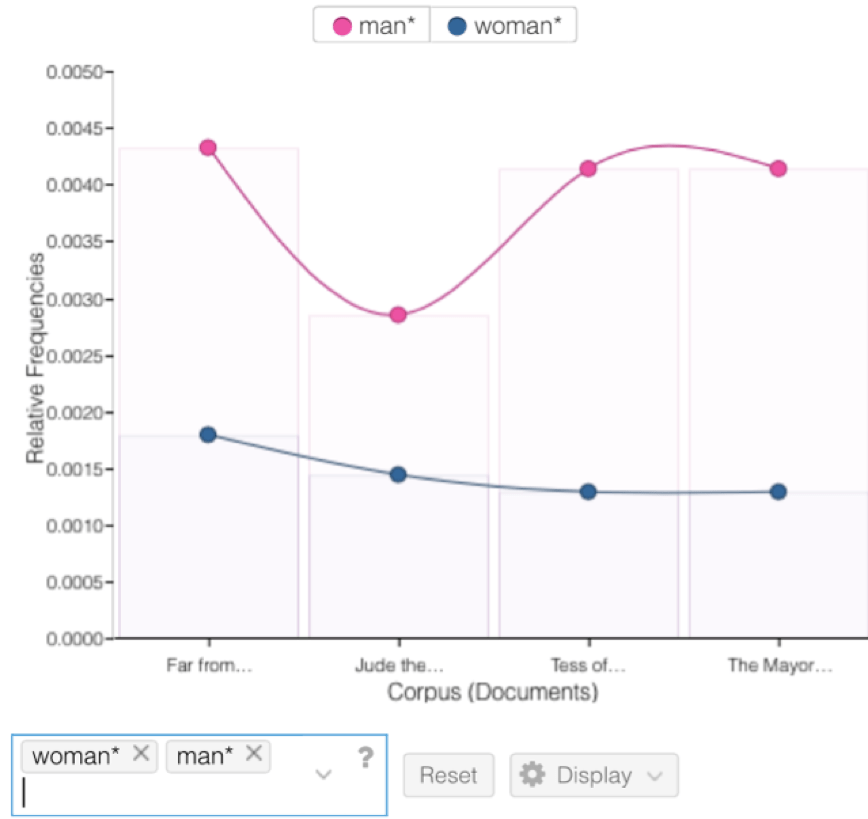
Task: Open the search help question mark
Action: click(x=365, y=758)
